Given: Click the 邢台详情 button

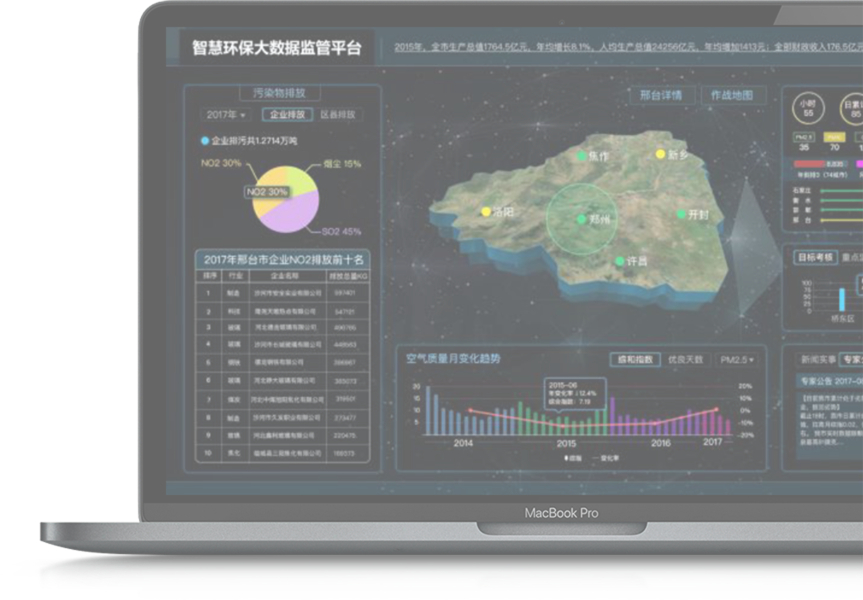Looking at the screenshot, I should pyautogui.click(x=660, y=96).
